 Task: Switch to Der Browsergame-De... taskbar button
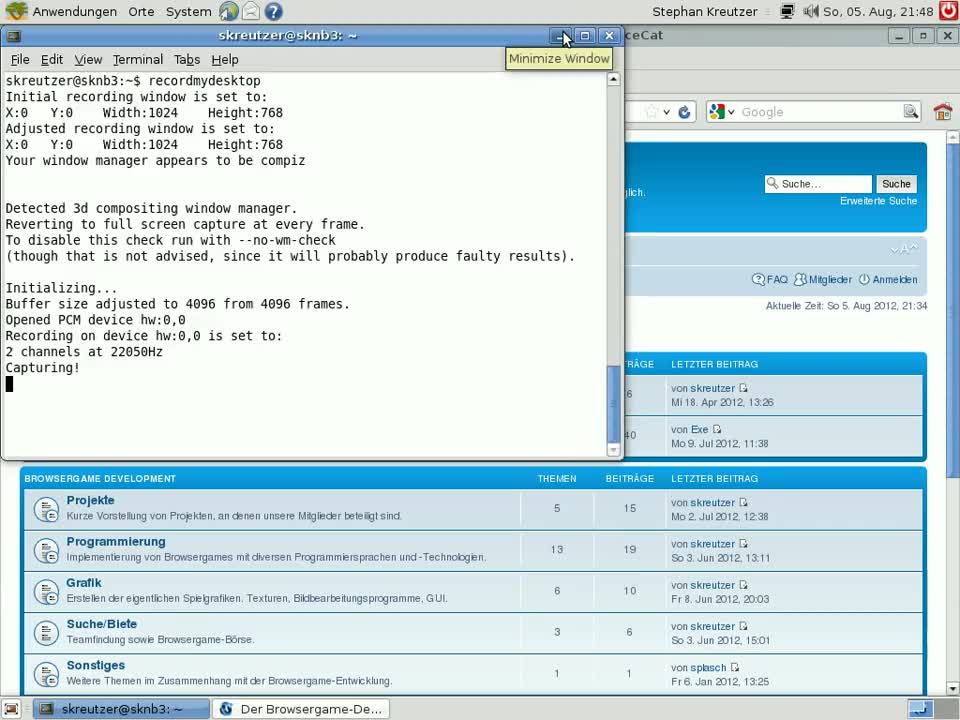tap(301, 709)
